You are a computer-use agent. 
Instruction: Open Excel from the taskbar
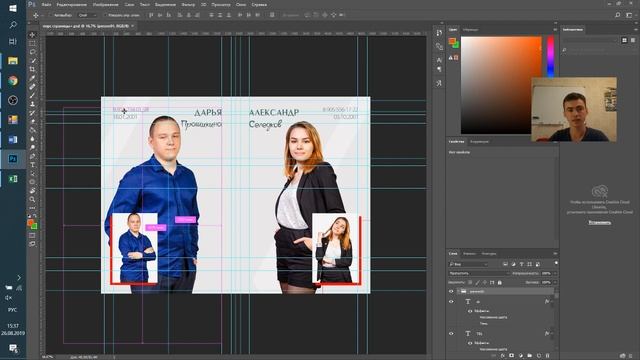(x=13, y=179)
